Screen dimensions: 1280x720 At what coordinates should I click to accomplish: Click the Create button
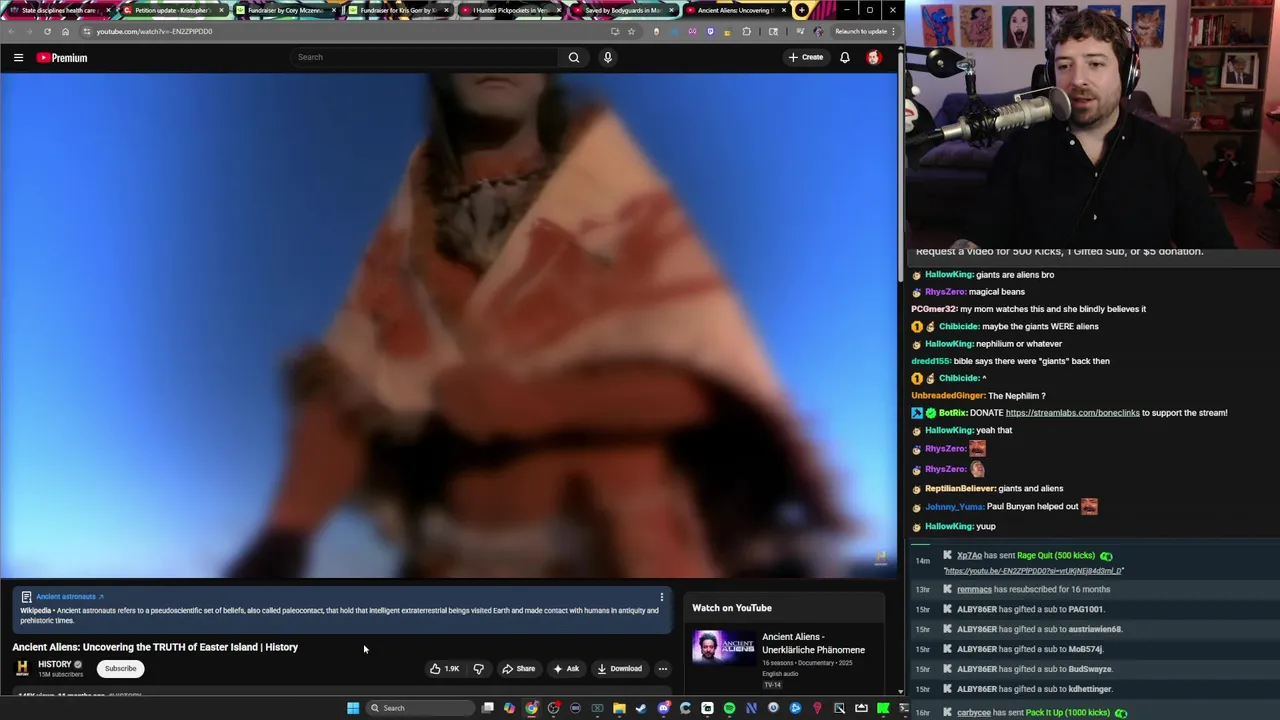coord(806,57)
